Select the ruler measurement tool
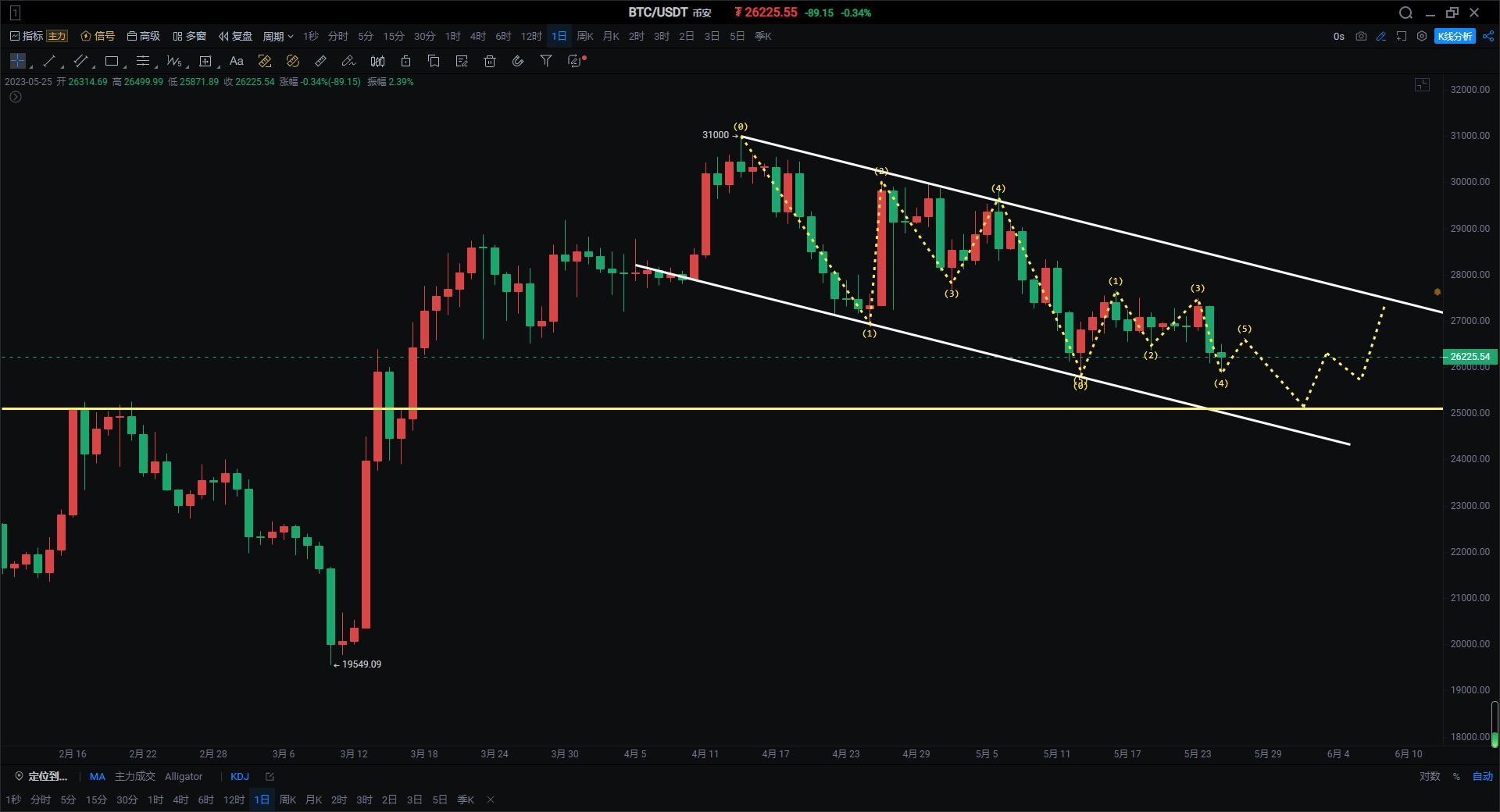1500x812 pixels. (320, 61)
